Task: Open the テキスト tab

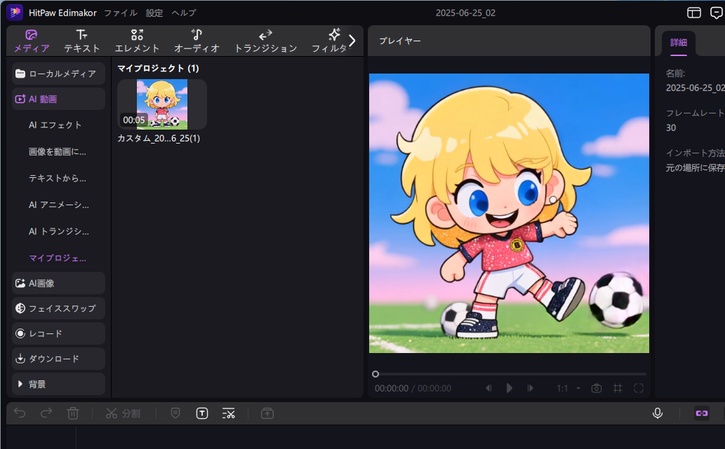Action: click(81, 41)
